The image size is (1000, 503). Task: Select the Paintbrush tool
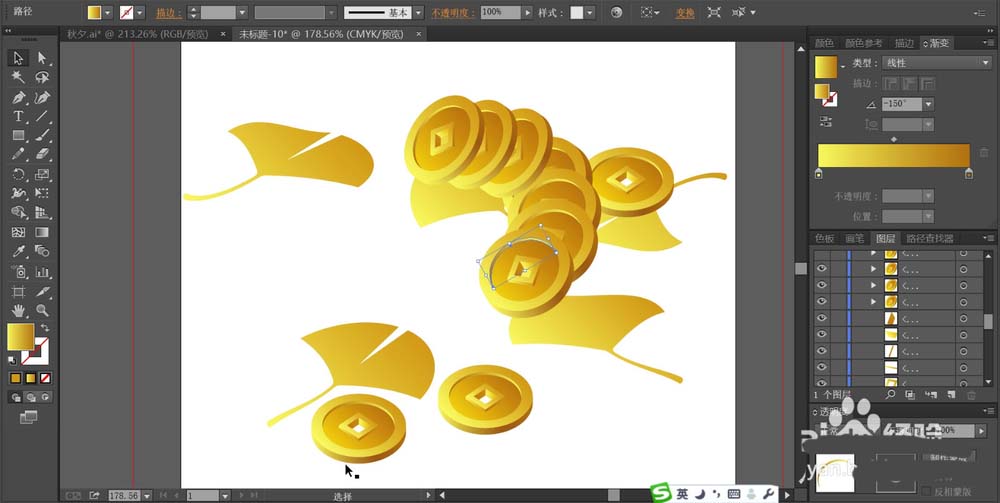coord(42,135)
